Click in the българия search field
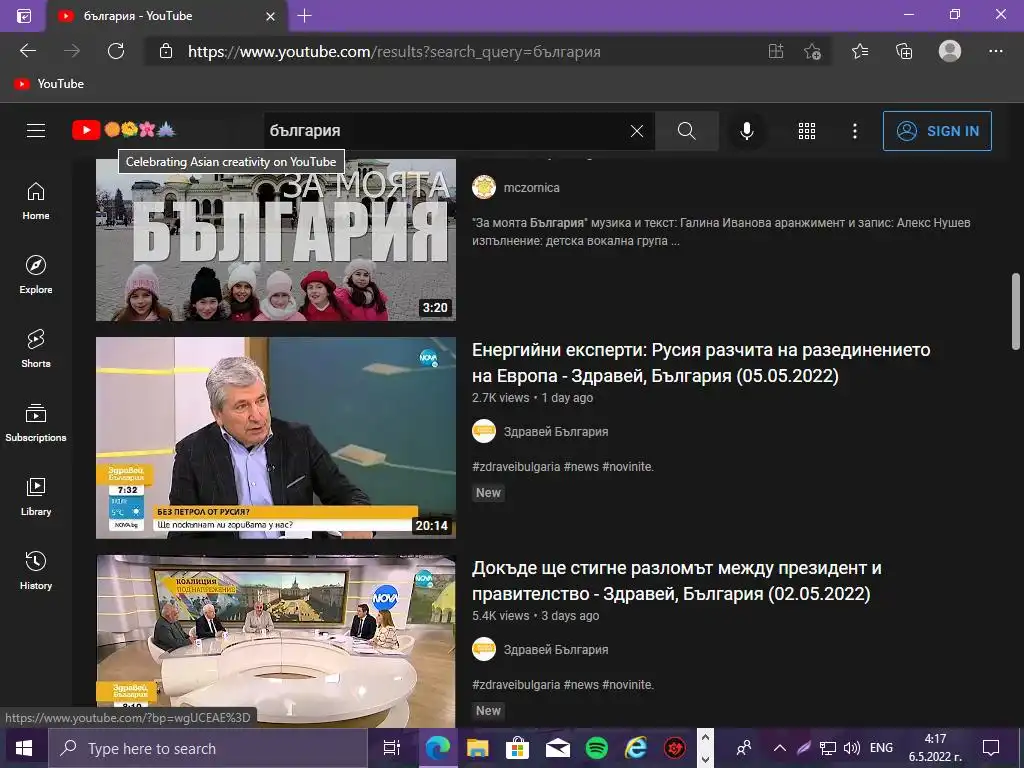The width and height of the screenshot is (1024, 768). point(444,131)
